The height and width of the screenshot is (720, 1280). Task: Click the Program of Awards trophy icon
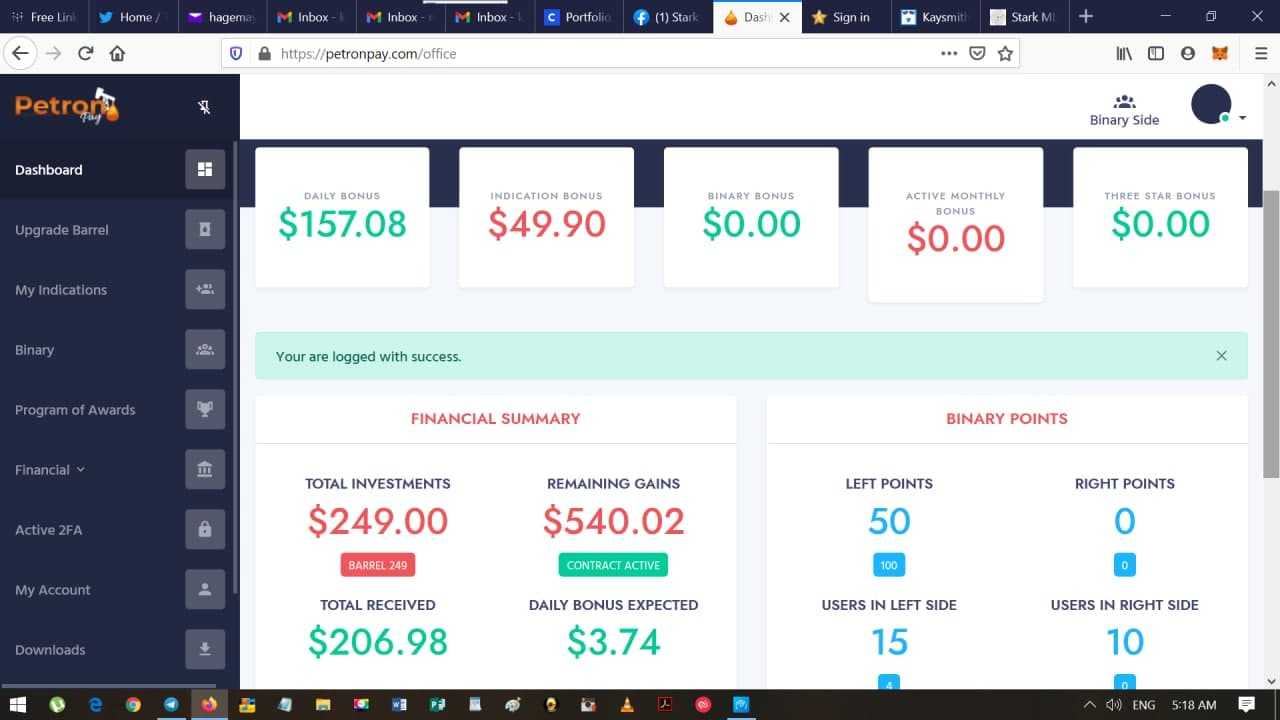pos(205,410)
